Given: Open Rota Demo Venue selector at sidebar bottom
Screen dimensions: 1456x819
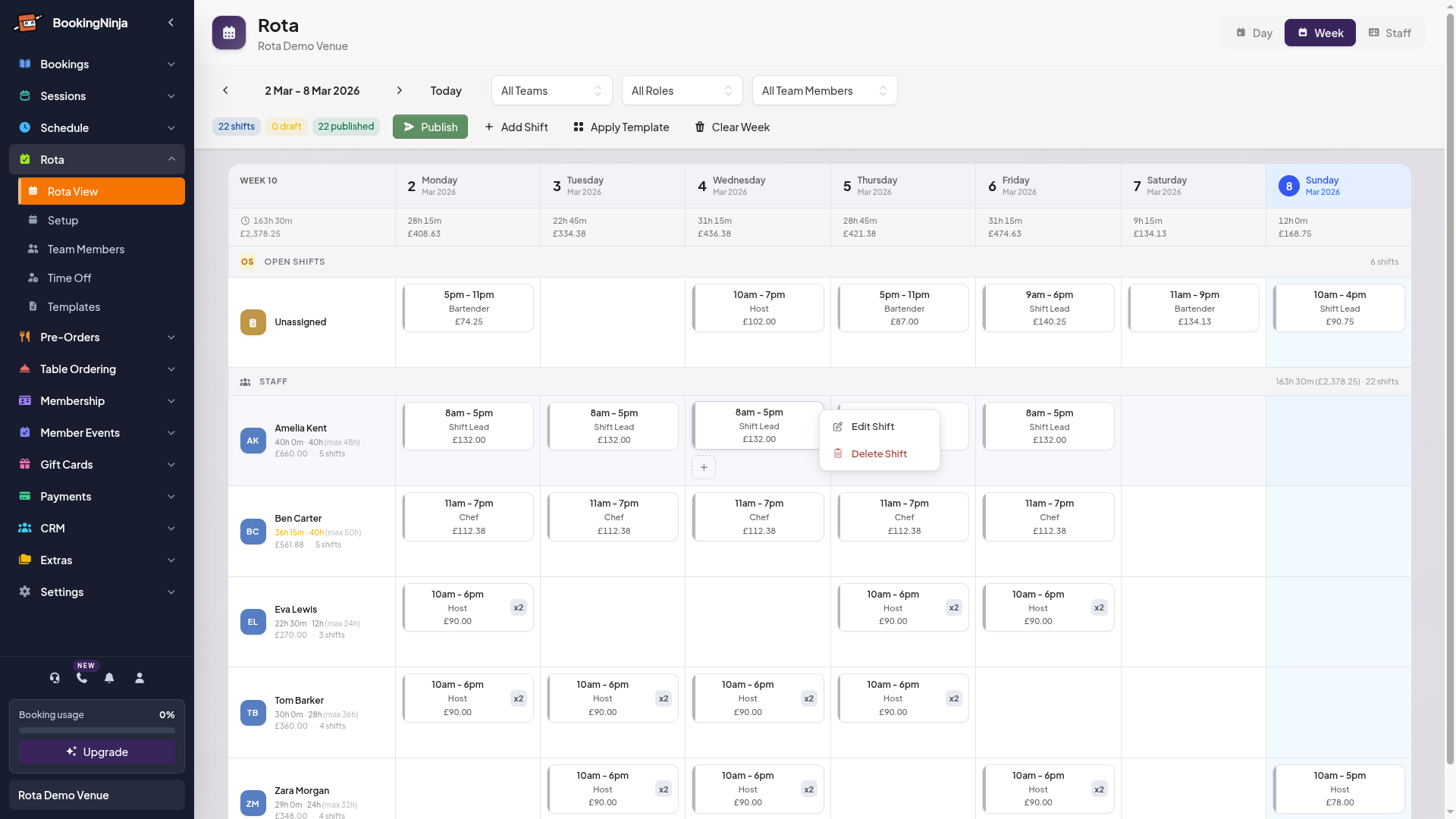Looking at the screenshot, I should click(x=97, y=795).
